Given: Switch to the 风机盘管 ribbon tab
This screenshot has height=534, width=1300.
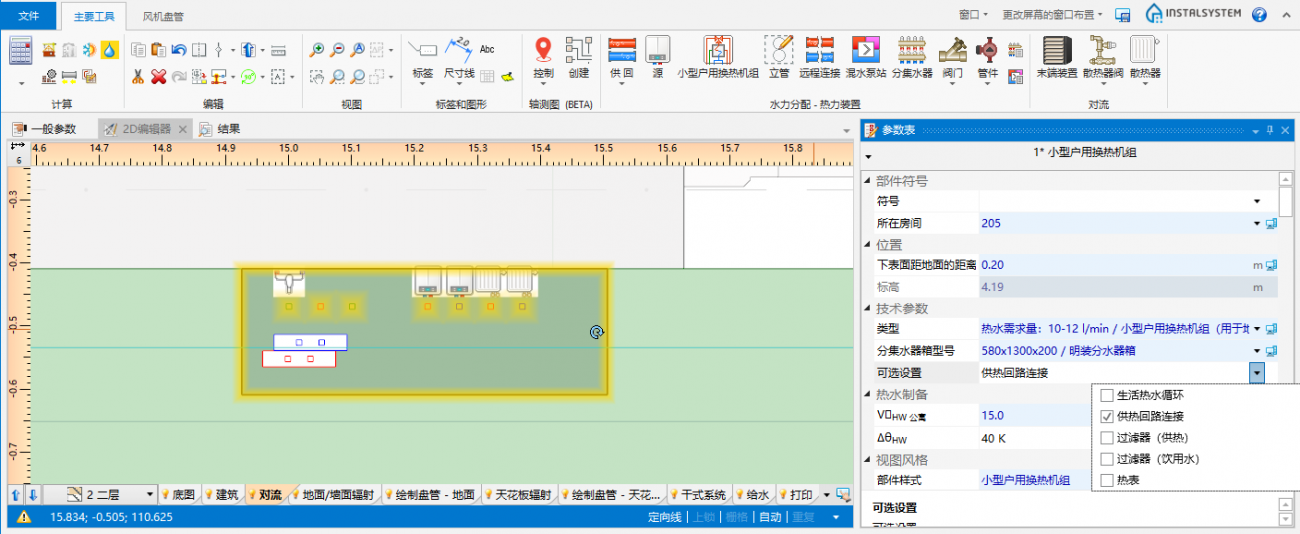Looking at the screenshot, I should click(x=163, y=16).
